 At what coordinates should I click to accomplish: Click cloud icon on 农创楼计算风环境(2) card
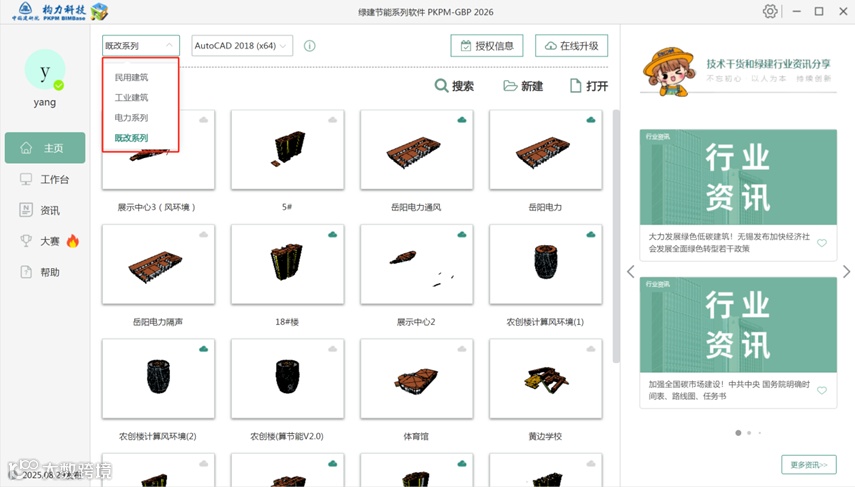point(203,348)
